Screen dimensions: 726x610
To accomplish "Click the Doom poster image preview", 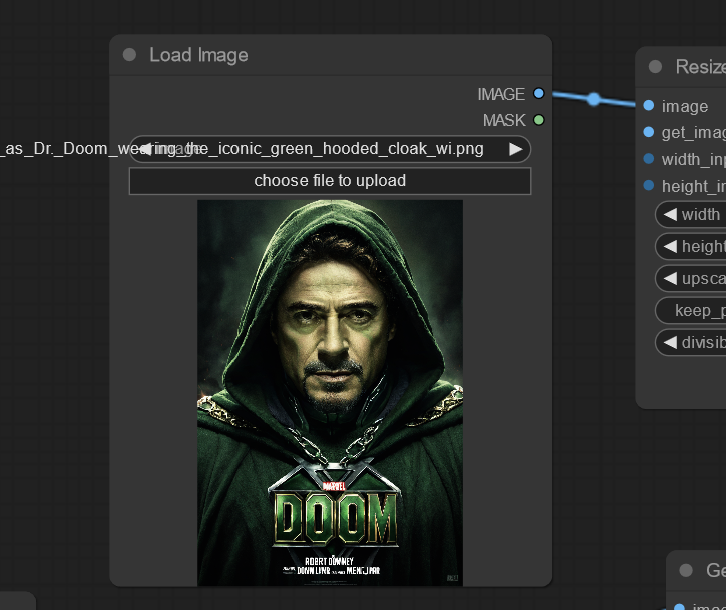I will [330, 393].
